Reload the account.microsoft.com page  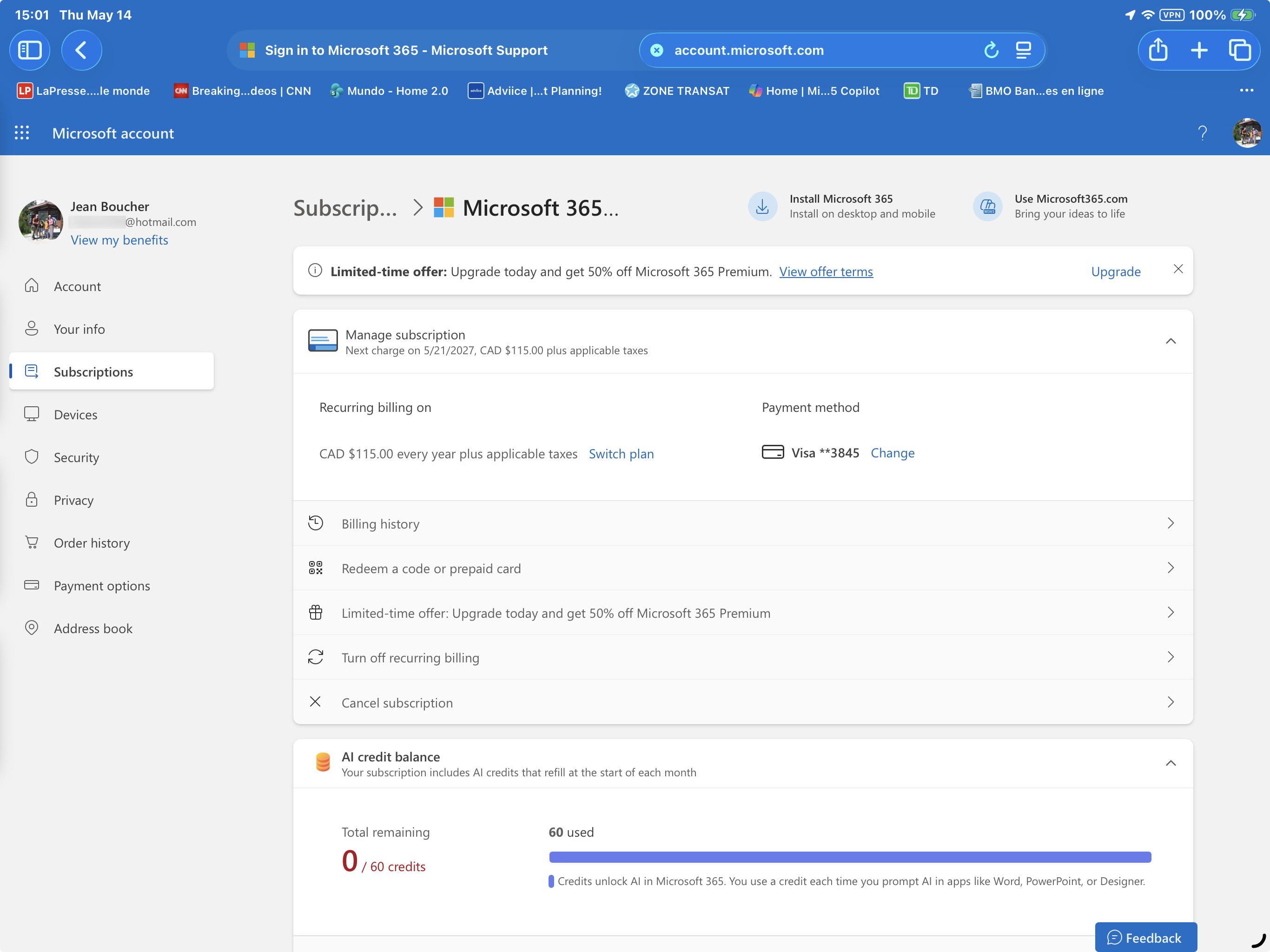coord(991,51)
